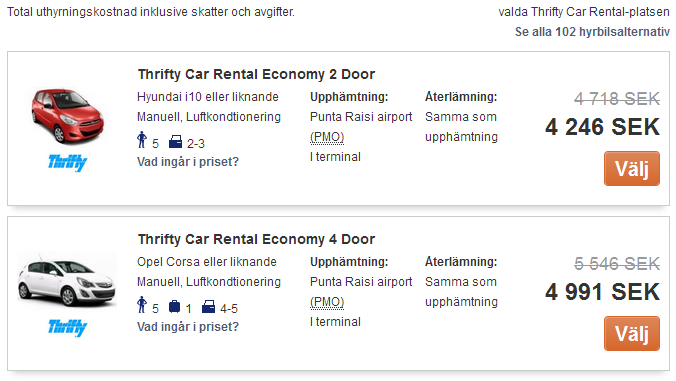
Task: Open the white Opel Corsa car image
Action: (67, 280)
